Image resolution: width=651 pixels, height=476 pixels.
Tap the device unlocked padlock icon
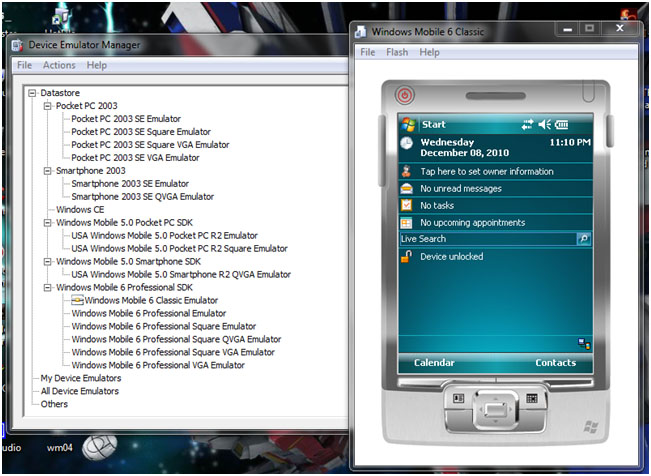point(406,256)
